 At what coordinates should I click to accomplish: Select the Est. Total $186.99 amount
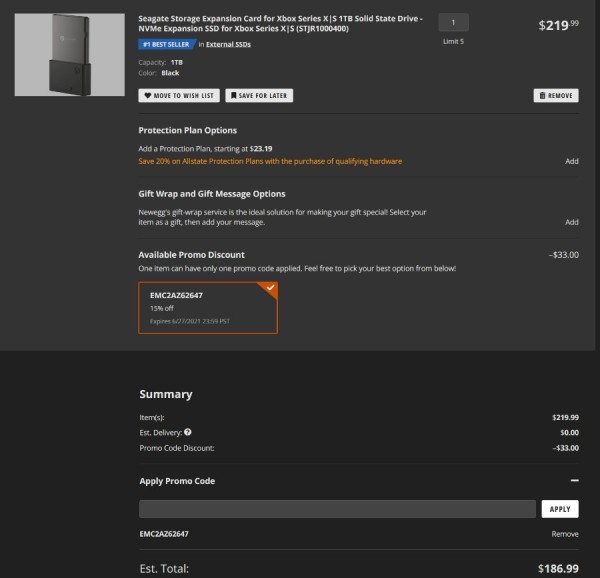pos(558,568)
